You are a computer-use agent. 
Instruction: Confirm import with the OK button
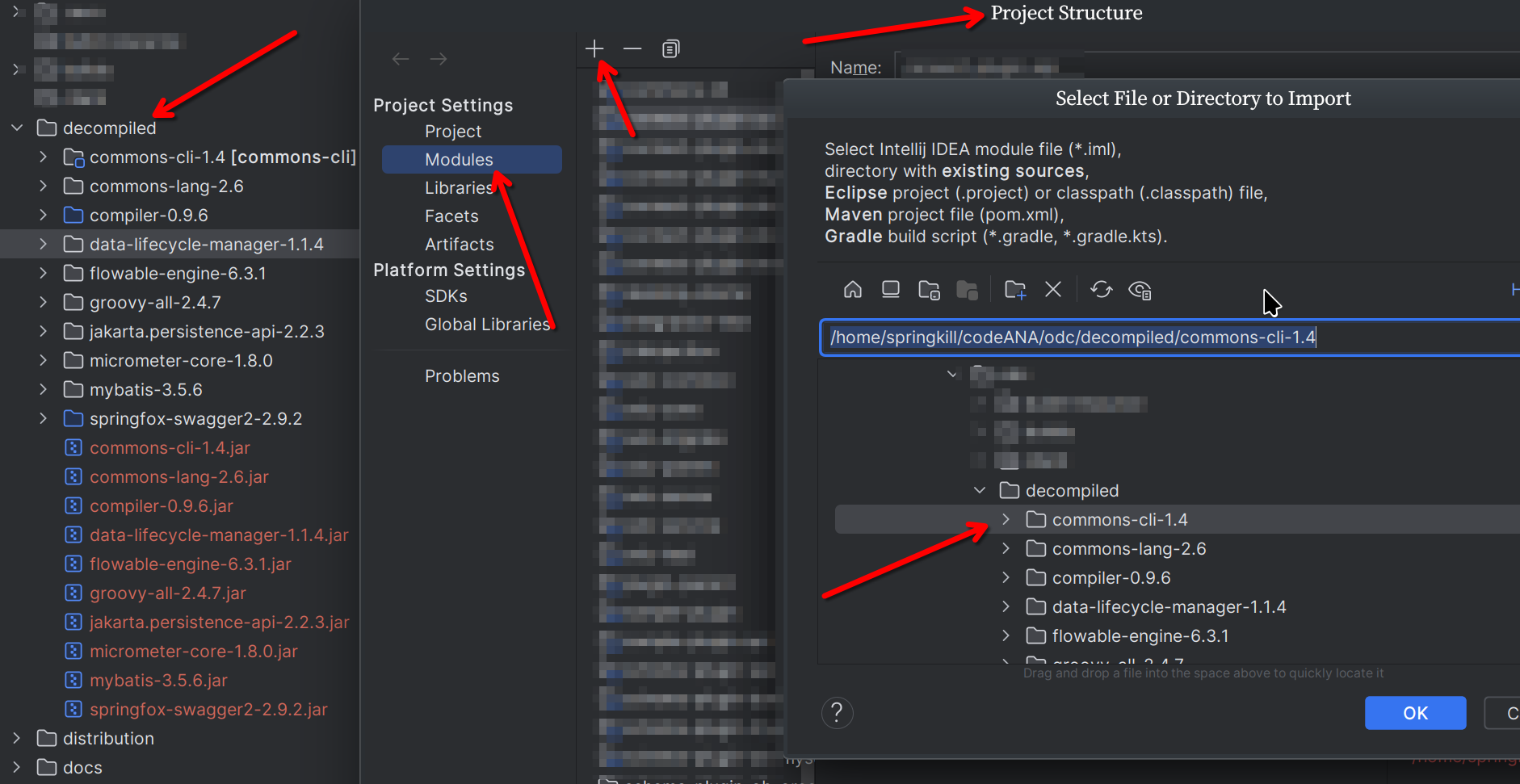pyautogui.click(x=1415, y=713)
